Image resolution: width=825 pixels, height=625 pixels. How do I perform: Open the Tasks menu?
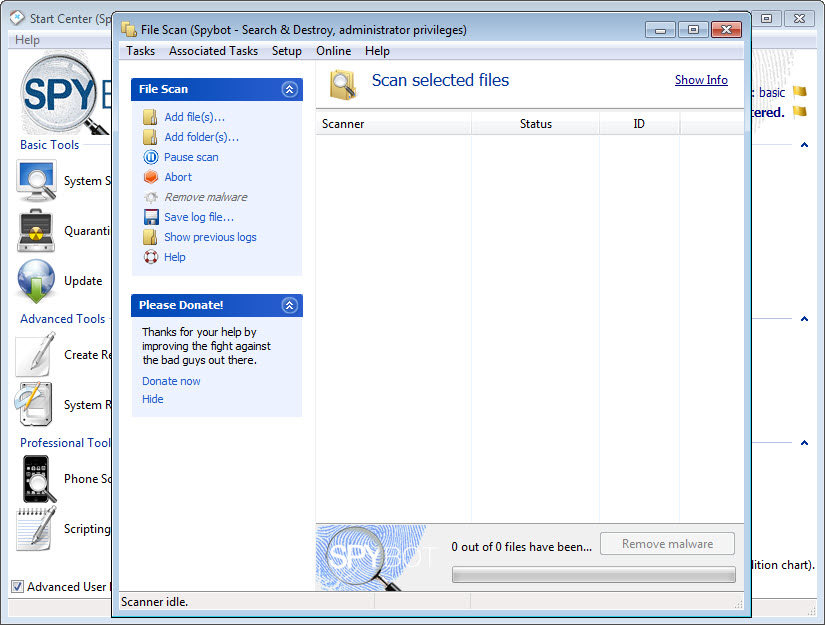[x=140, y=51]
